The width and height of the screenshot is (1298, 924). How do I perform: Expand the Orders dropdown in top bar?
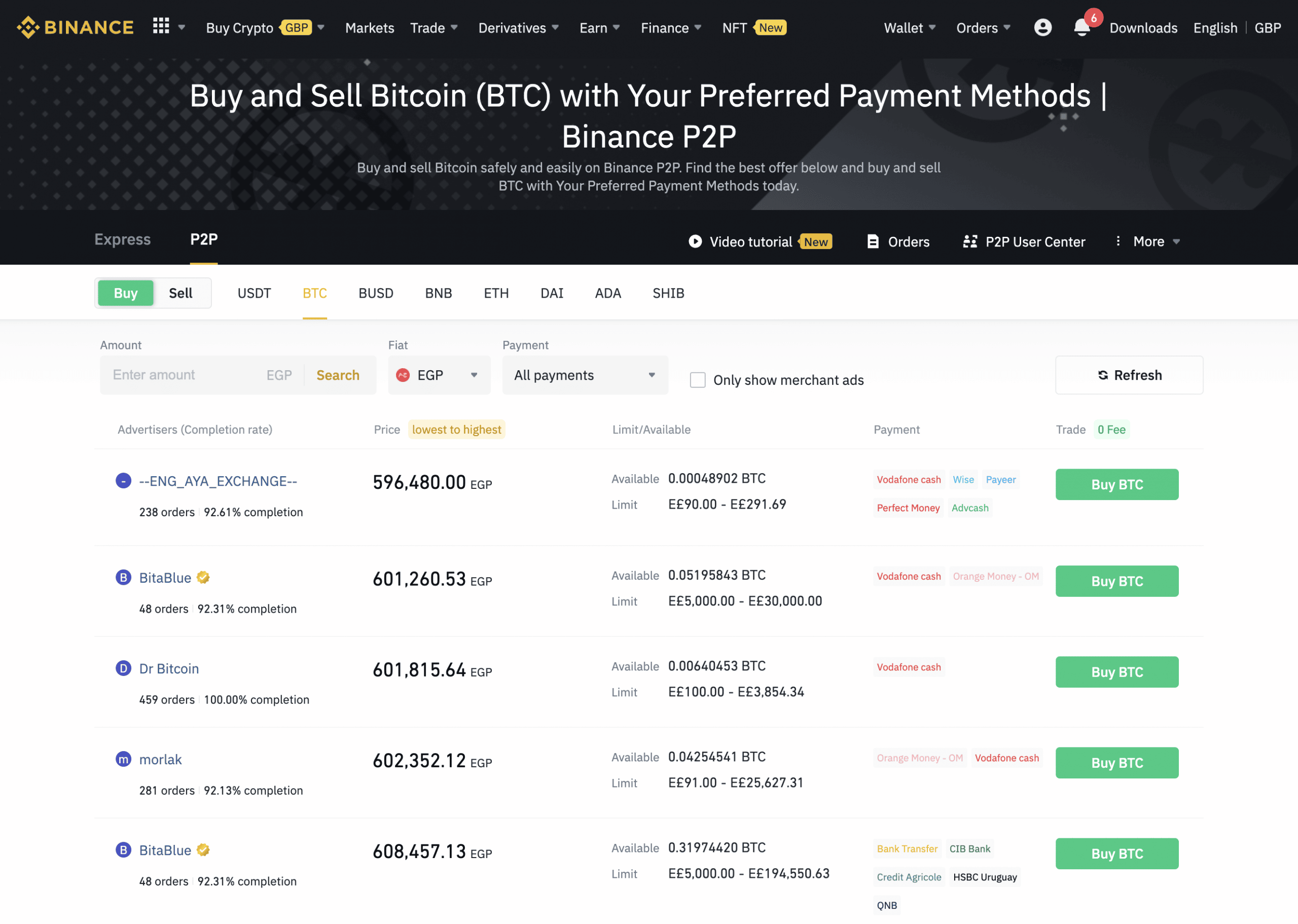tap(1007, 27)
